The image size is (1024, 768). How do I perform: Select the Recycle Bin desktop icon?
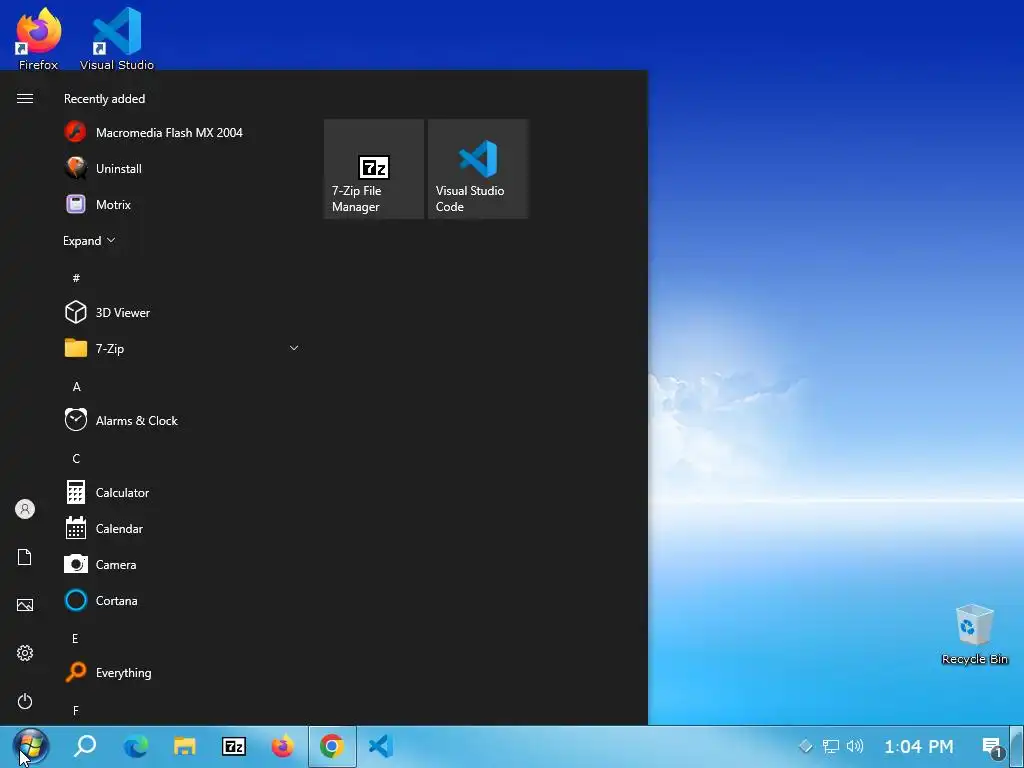pyautogui.click(x=974, y=634)
